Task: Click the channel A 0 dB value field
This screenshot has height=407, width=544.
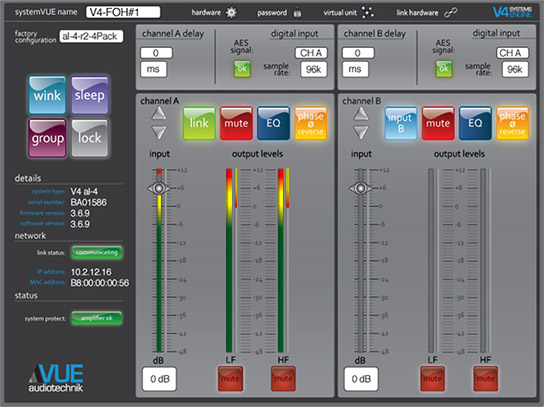Action: click(x=160, y=379)
